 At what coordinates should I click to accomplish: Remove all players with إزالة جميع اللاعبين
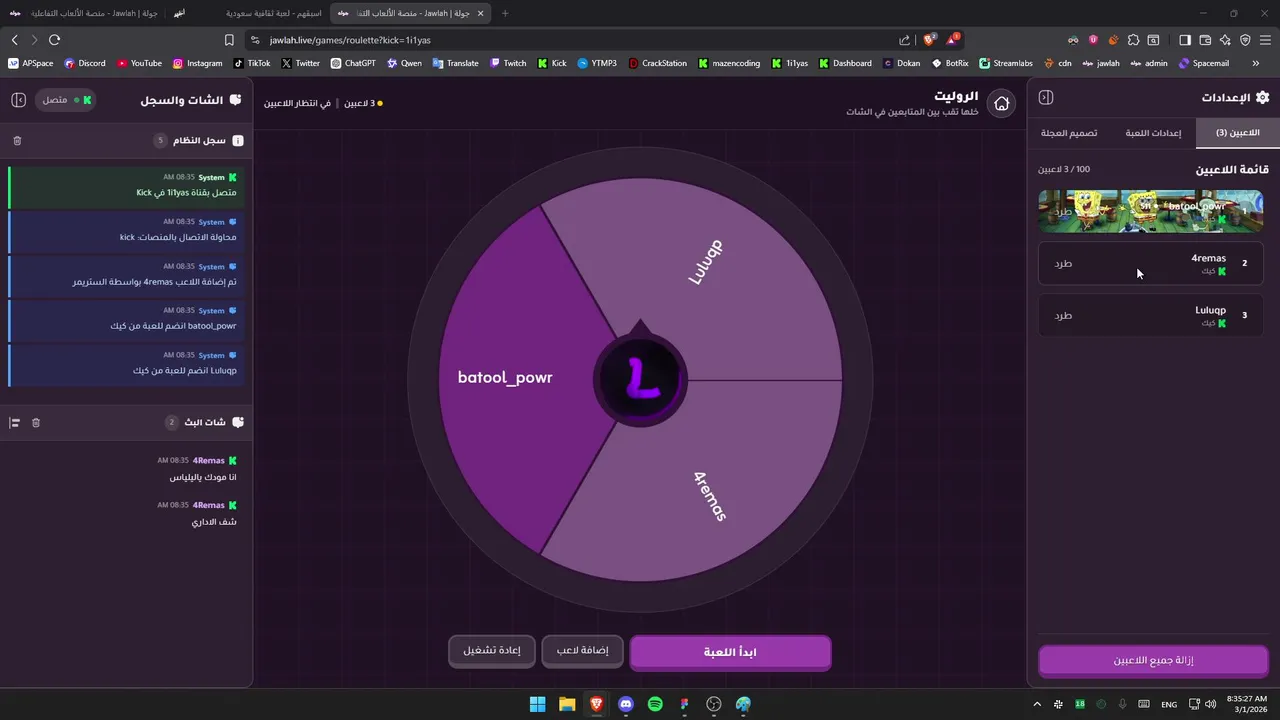[x=1153, y=661]
